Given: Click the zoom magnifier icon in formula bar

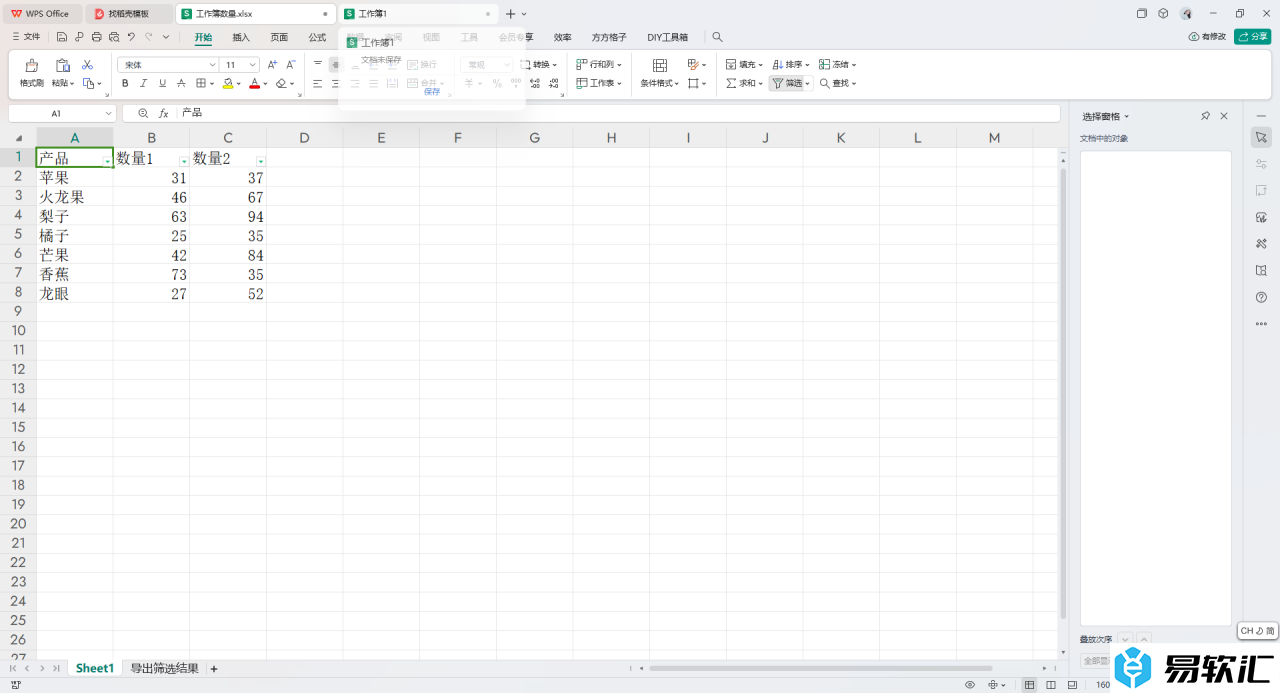Looking at the screenshot, I should pos(143,114).
